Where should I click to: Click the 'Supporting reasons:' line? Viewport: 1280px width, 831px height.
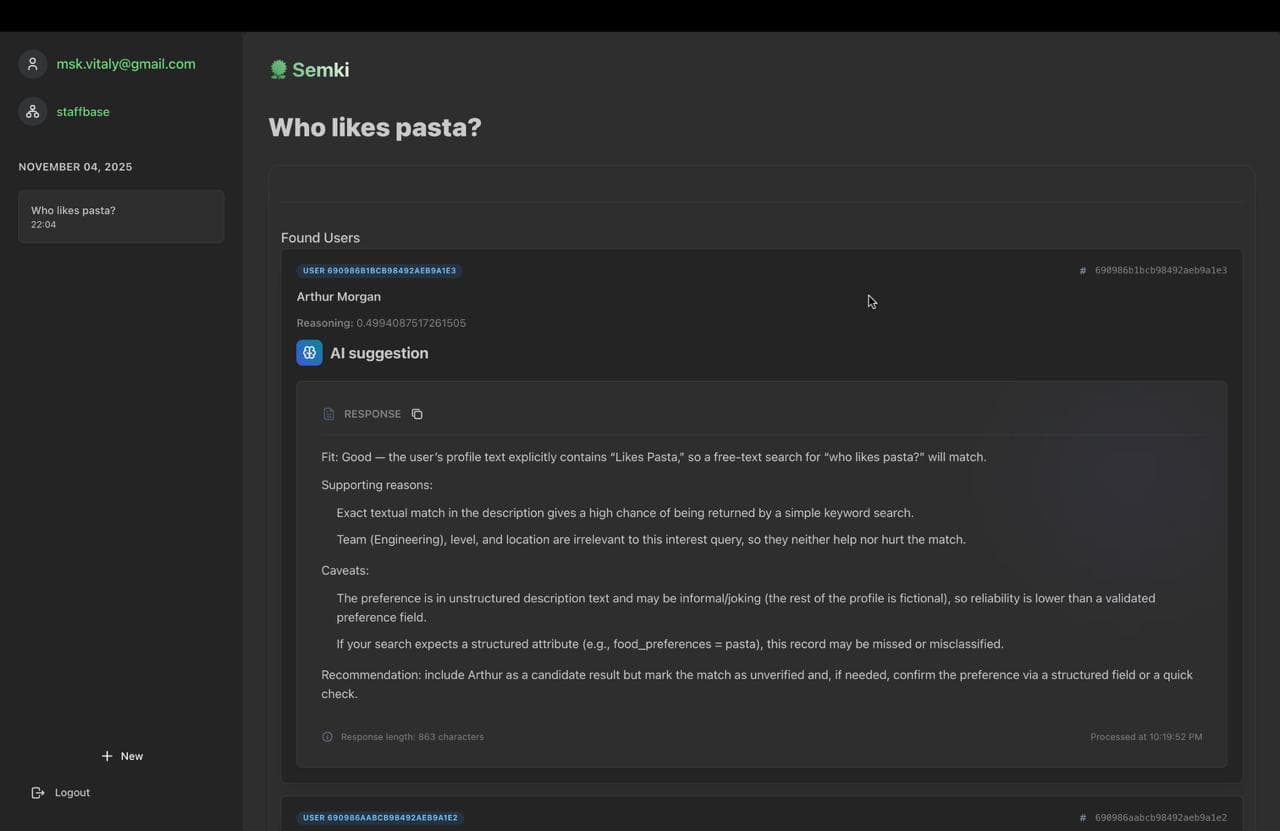[377, 485]
